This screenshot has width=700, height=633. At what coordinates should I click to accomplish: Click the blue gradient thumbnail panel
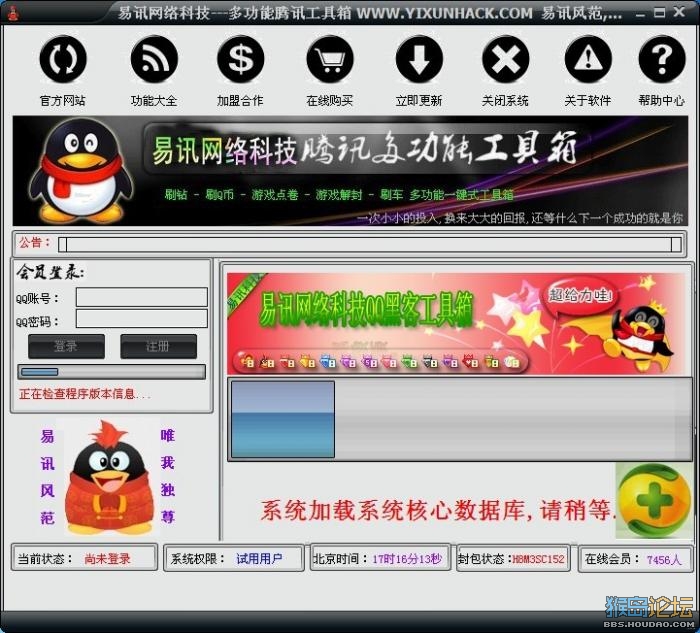point(283,419)
